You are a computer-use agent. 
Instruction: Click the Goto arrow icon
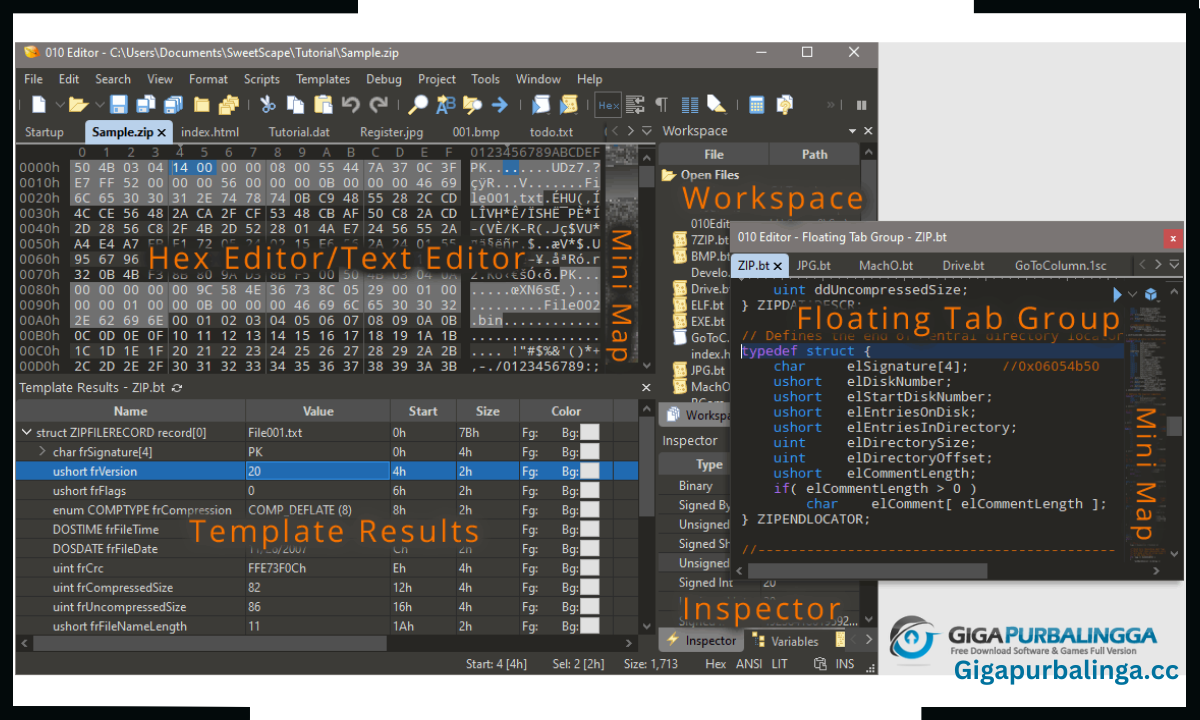pyautogui.click(x=498, y=104)
